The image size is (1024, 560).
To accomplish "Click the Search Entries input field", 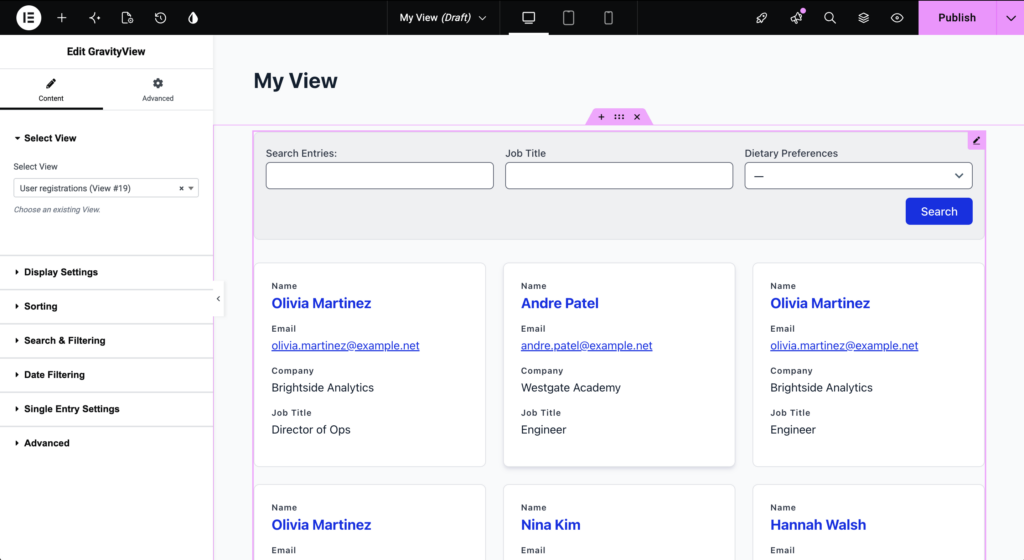I will click(x=379, y=176).
